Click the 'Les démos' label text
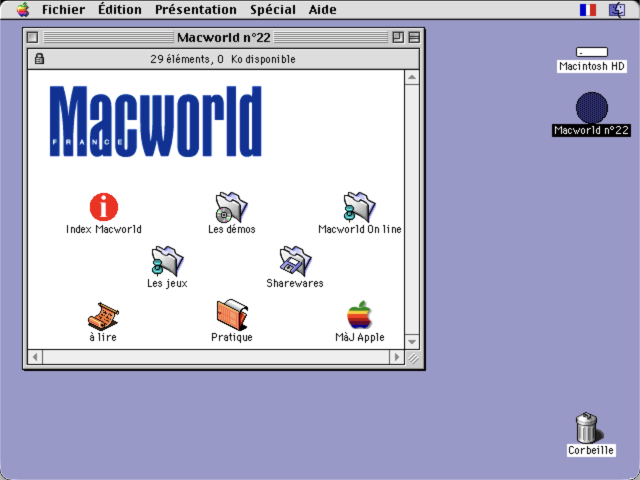Viewport: 640px width, 480px height. pos(231,229)
